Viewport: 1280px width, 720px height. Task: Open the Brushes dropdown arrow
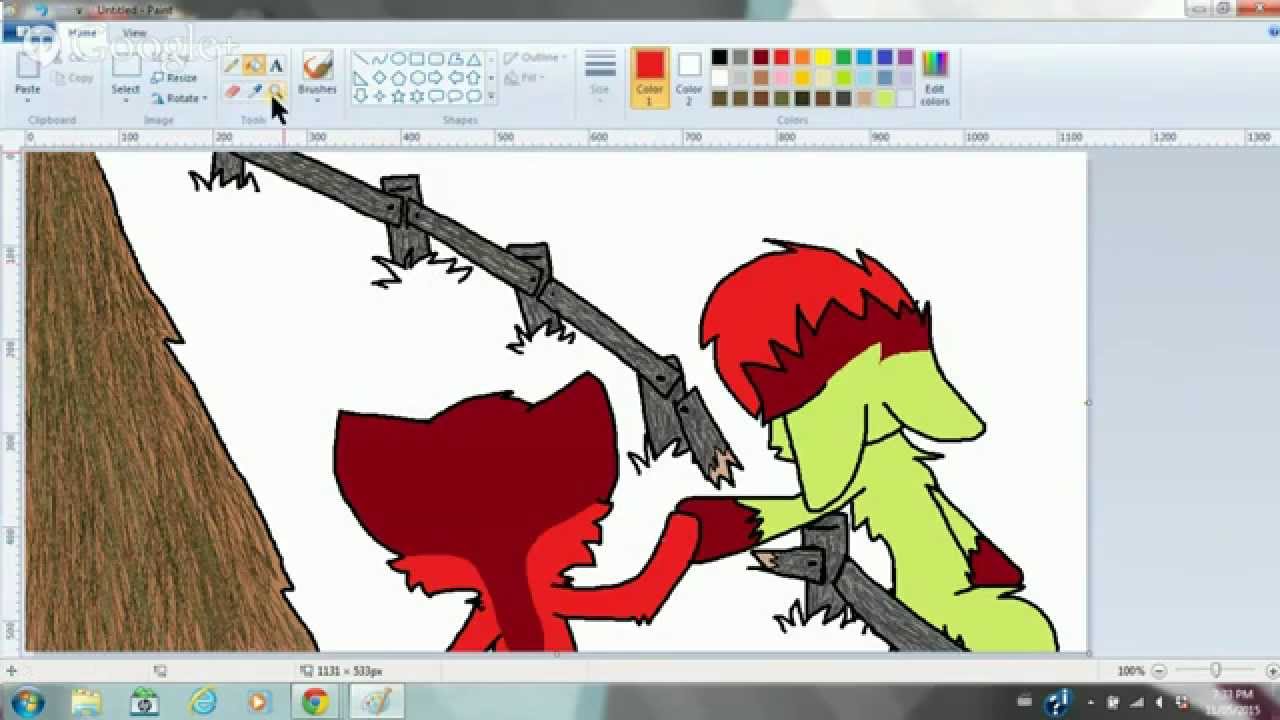(x=317, y=100)
